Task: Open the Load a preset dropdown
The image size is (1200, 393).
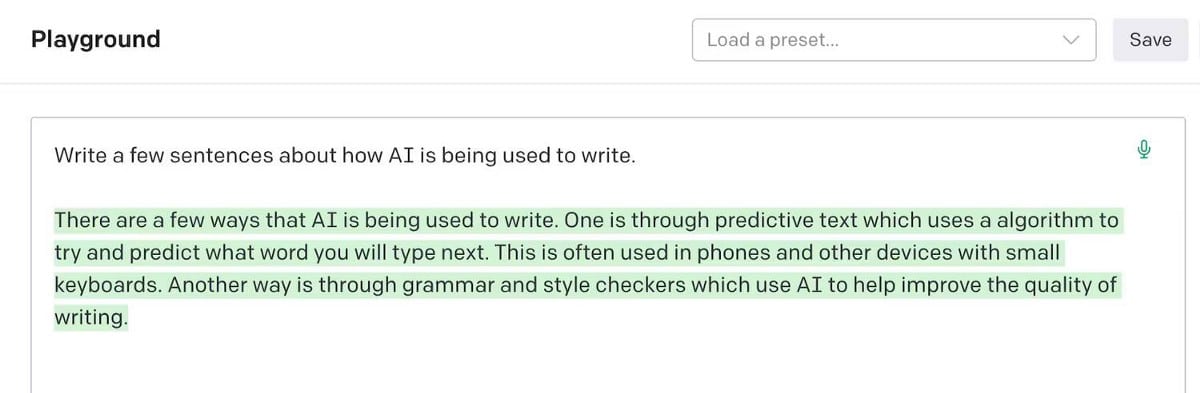Action: tap(894, 40)
